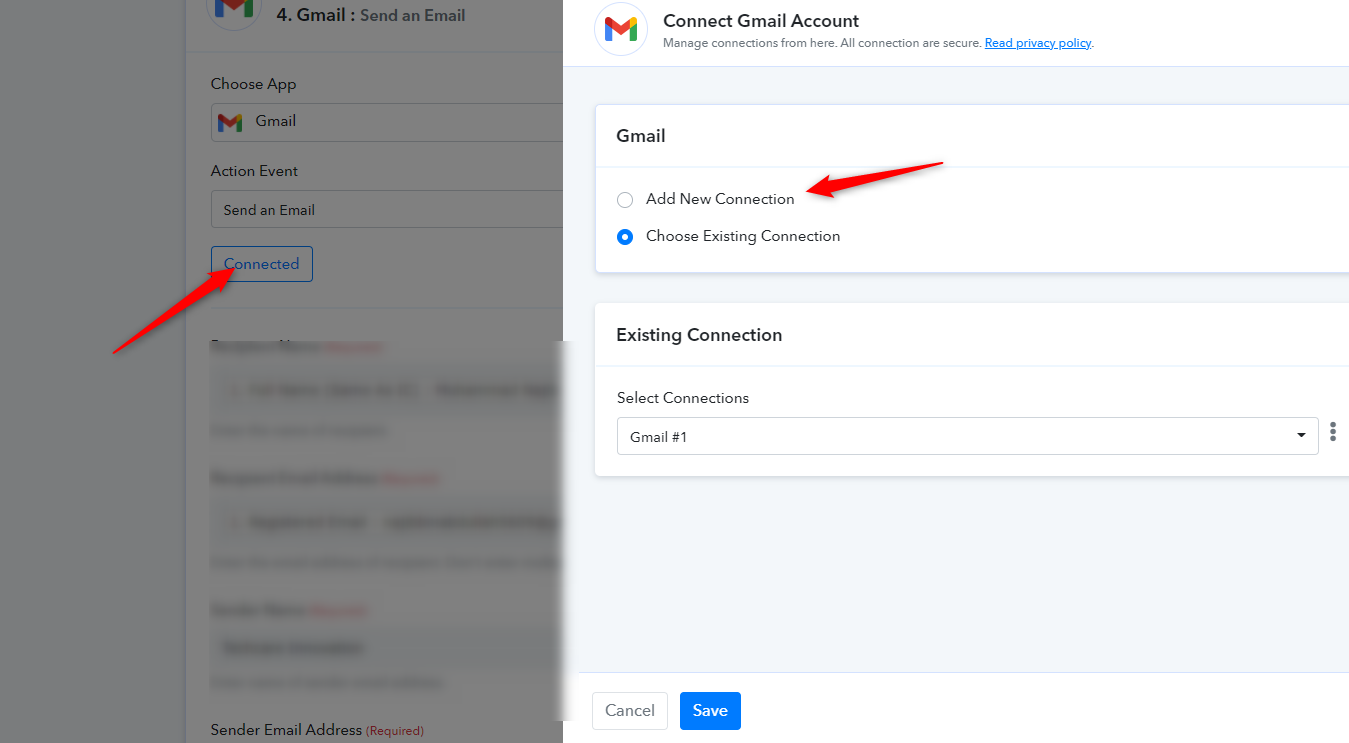Open the Action Event dropdown showing Send an Email

click(x=387, y=210)
